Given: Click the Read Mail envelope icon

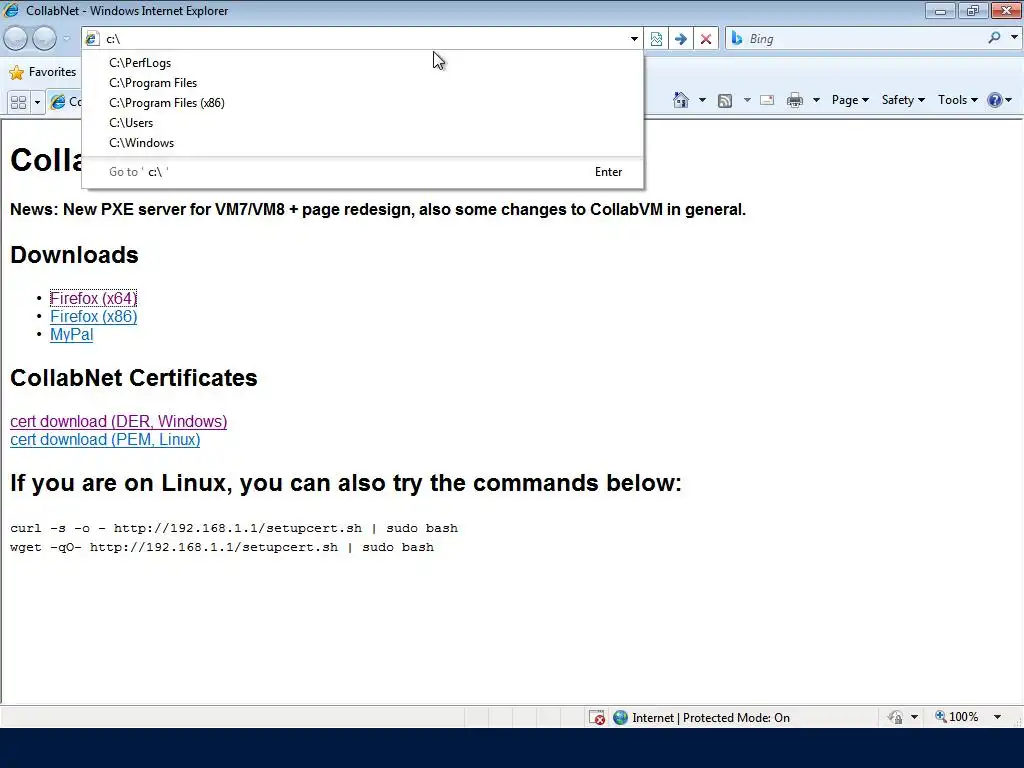Looking at the screenshot, I should (x=767, y=100).
